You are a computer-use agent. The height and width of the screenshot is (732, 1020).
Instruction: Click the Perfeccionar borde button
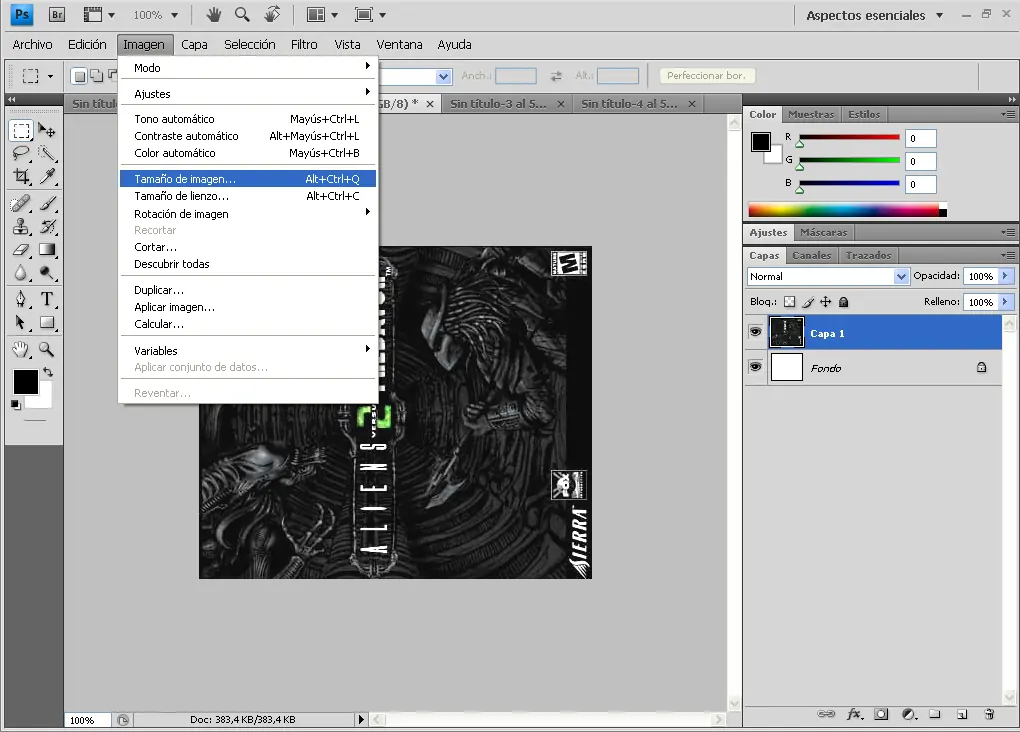(707, 75)
